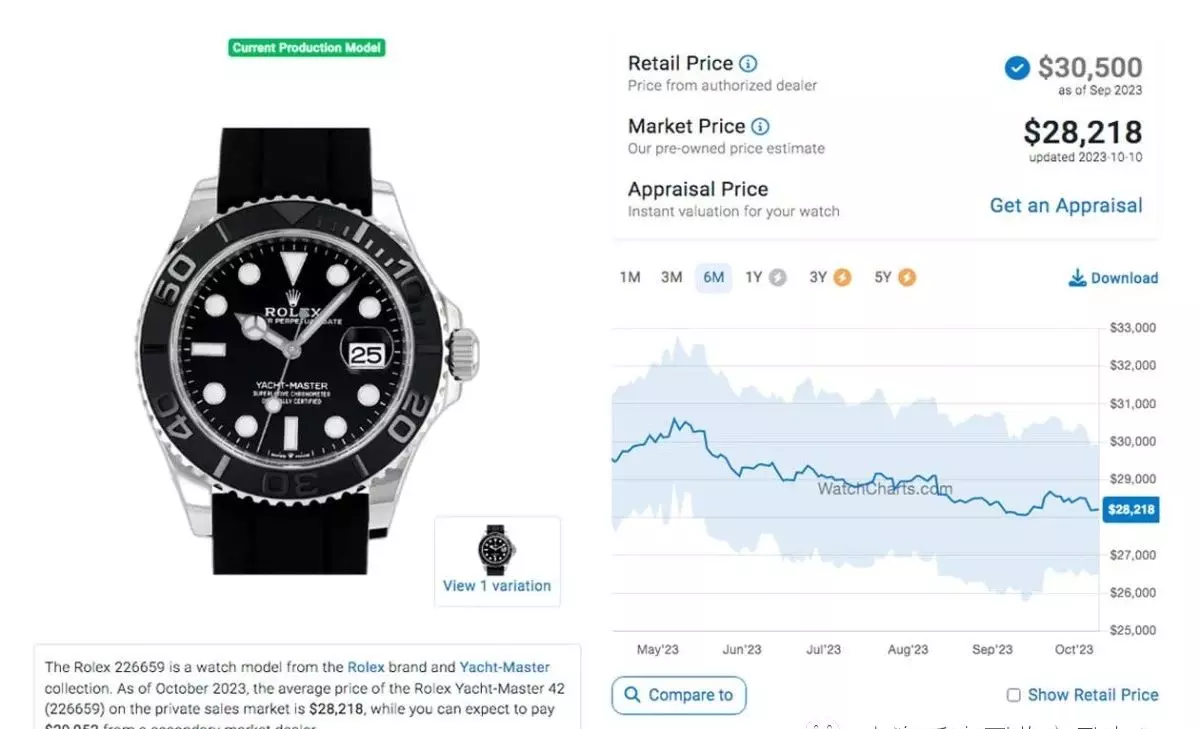Click the Retail Price info icon
Image resolution: width=1200 pixels, height=729 pixels.
(x=748, y=64)
